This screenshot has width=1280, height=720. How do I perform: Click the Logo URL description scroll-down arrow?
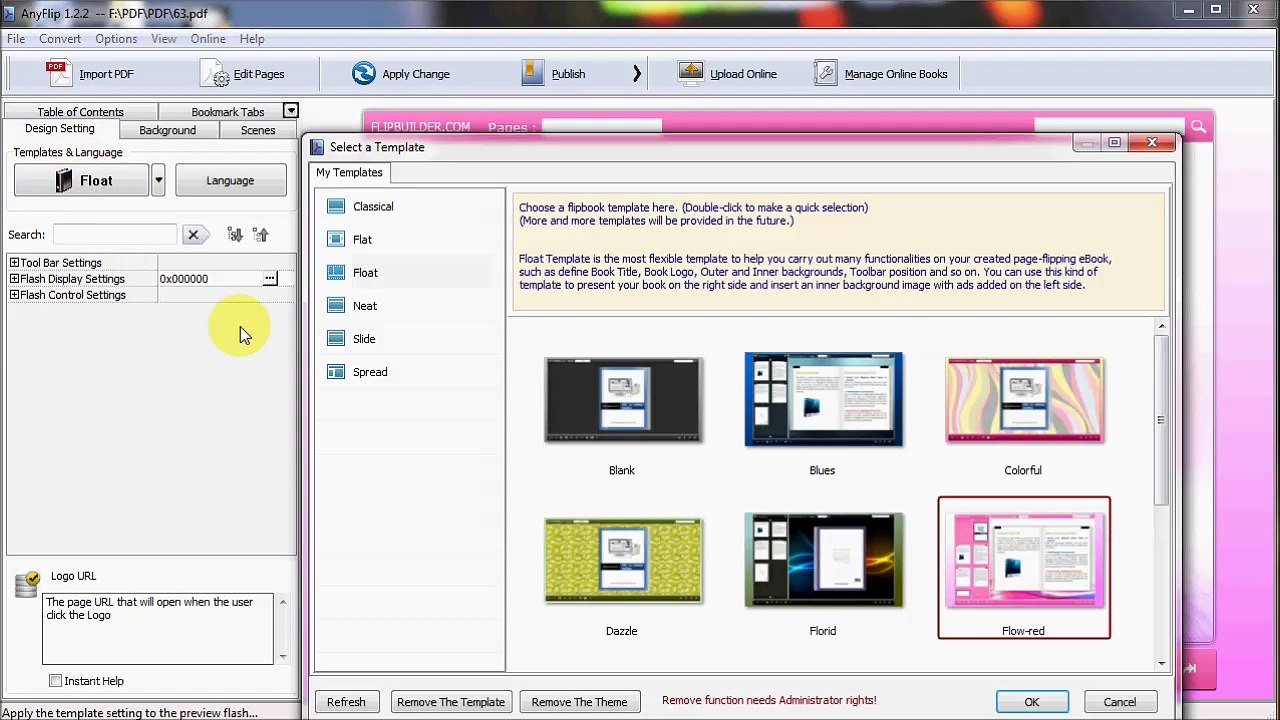click(x=283, y=656)
